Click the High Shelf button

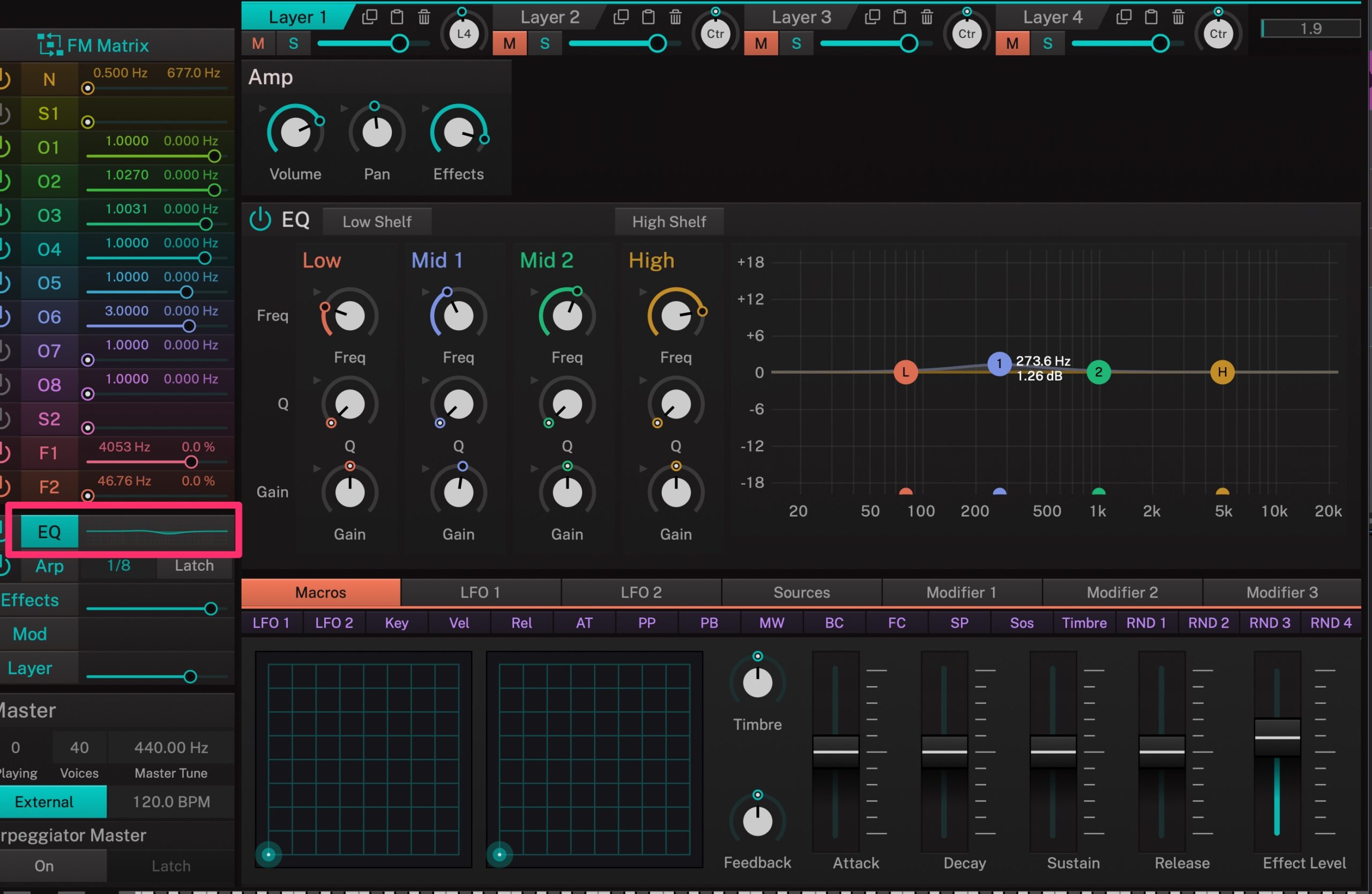pyautogui.click(x=669, y=221)
